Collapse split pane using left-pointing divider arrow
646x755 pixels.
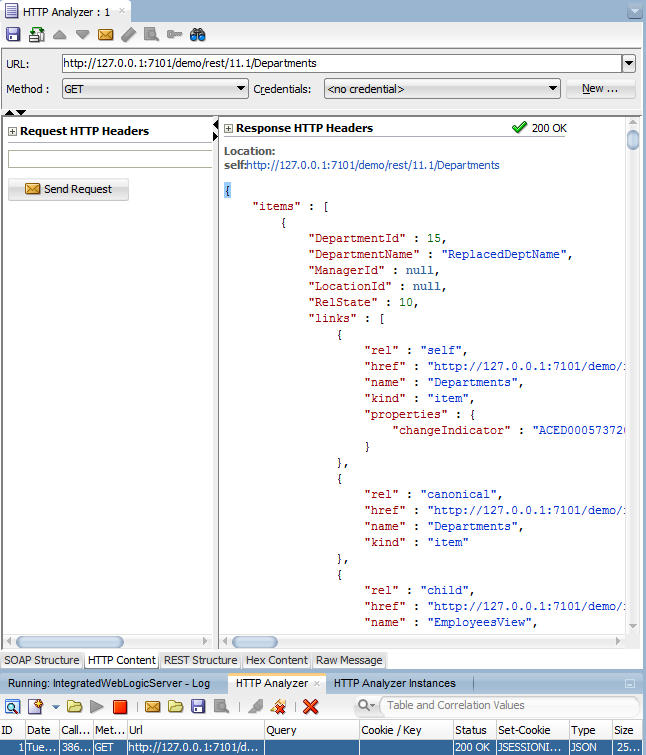pyautogui.click(x=215, y=126)
